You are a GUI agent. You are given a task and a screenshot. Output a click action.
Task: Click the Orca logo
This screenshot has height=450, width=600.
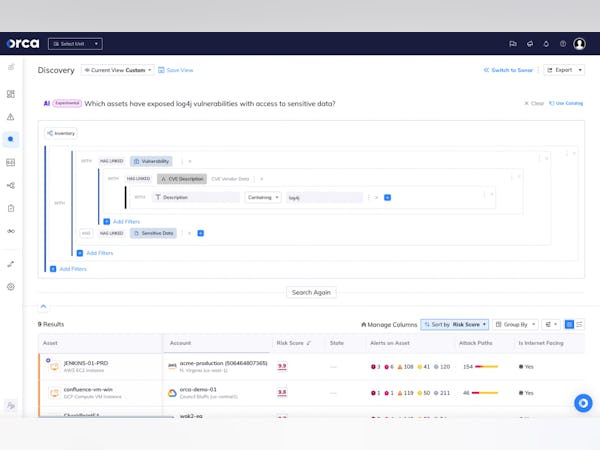coord(23,44)
